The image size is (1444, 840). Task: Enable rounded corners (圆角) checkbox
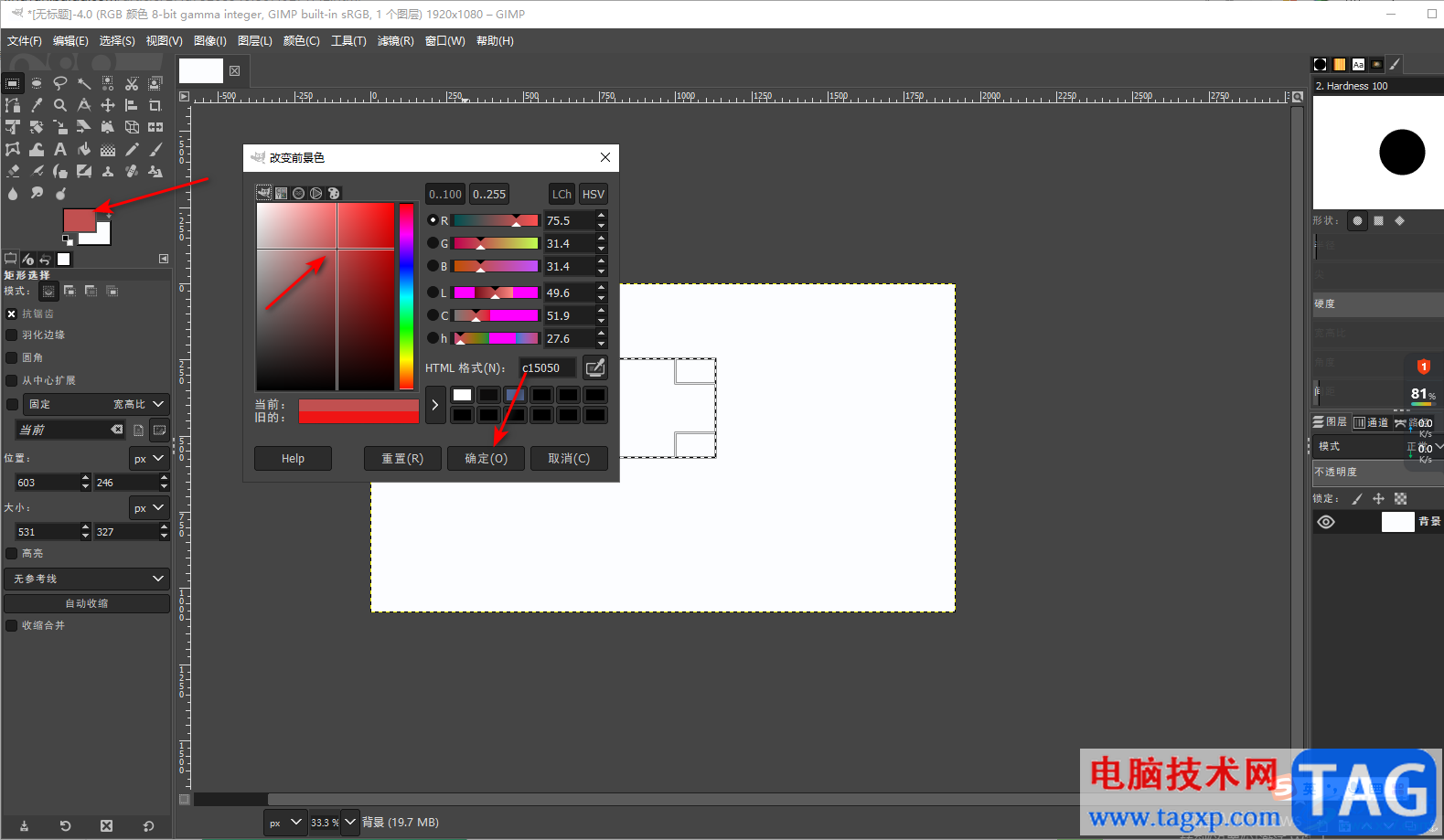coord(12,357)
